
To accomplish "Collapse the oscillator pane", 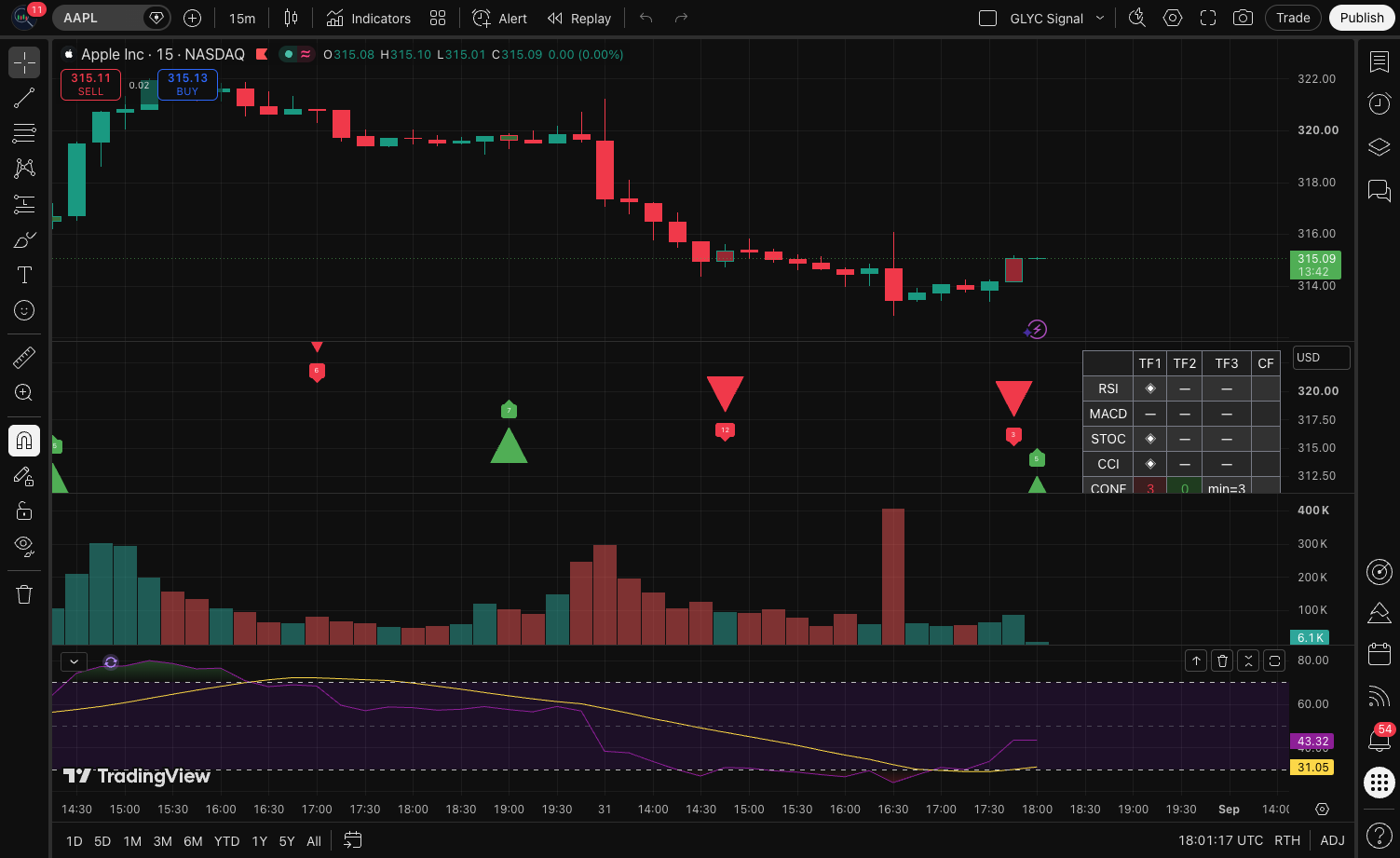I will tap(1248, 661).
